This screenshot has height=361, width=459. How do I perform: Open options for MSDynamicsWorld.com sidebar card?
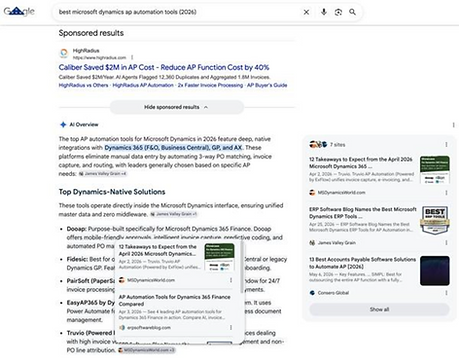446,193
